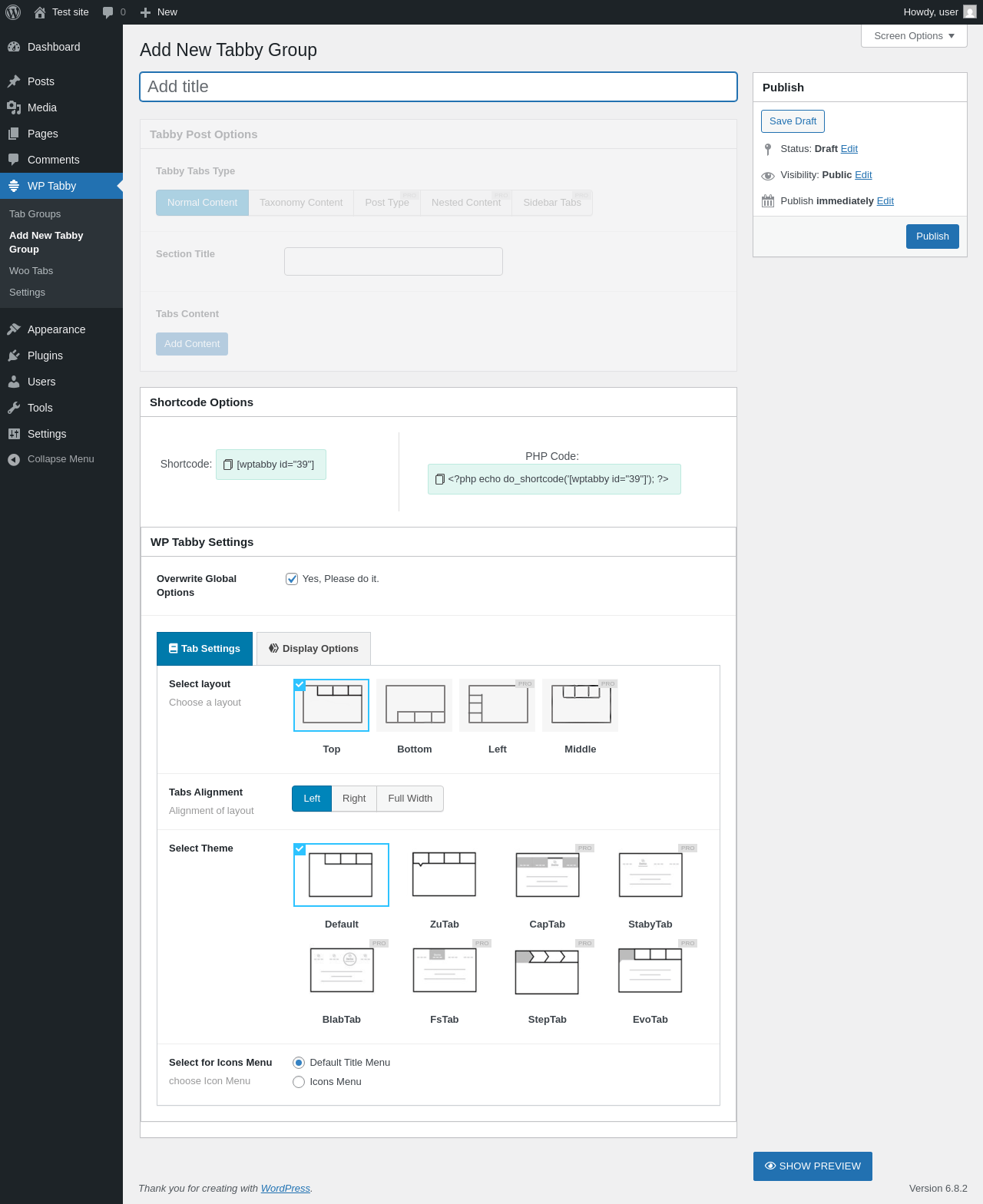Choose the EvoTab theme thumbnail
The height and width of the screenshot is (1204, 983).
(650, 970)
